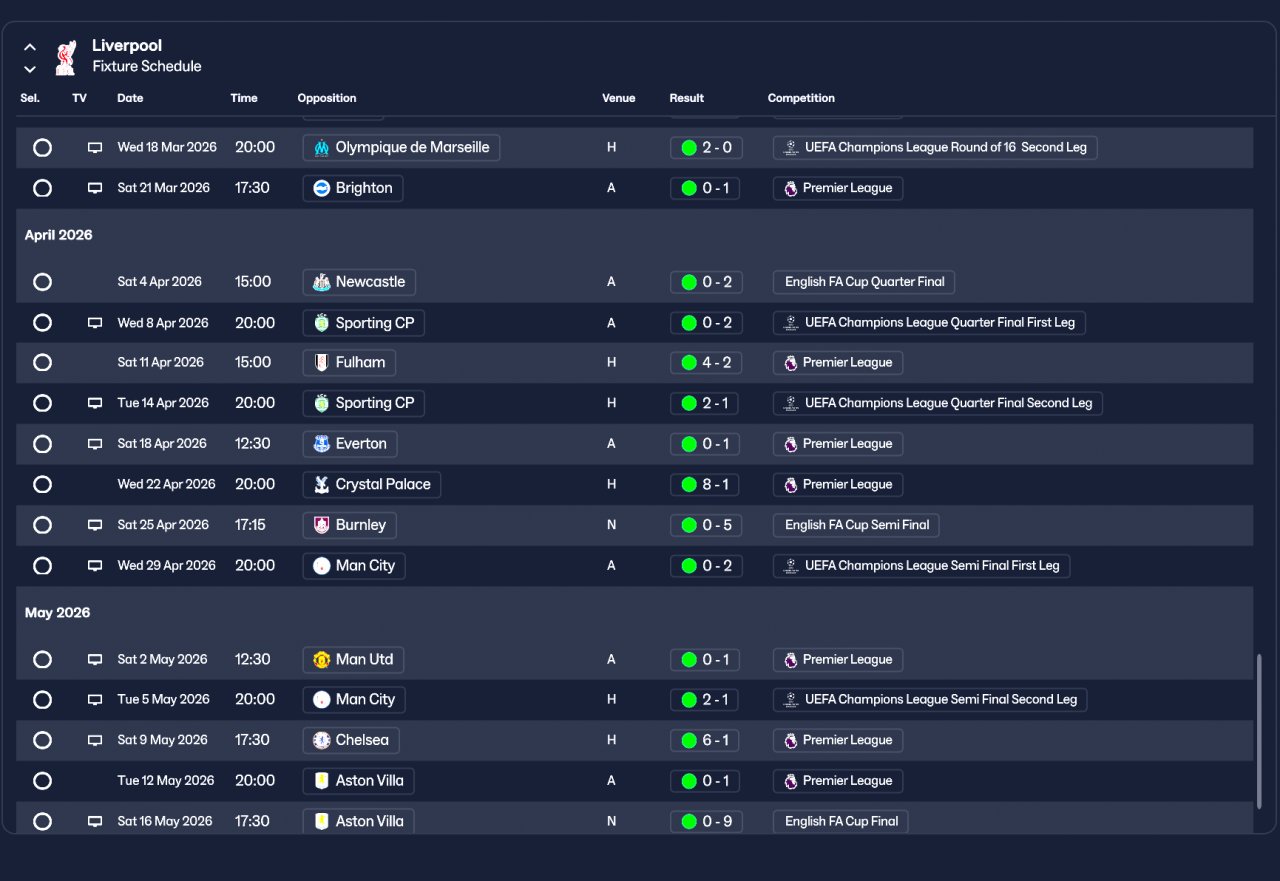Click the green result dot for Chelsea match
The height and width of the screenshot is (881, 1280).
pos(689,741)
